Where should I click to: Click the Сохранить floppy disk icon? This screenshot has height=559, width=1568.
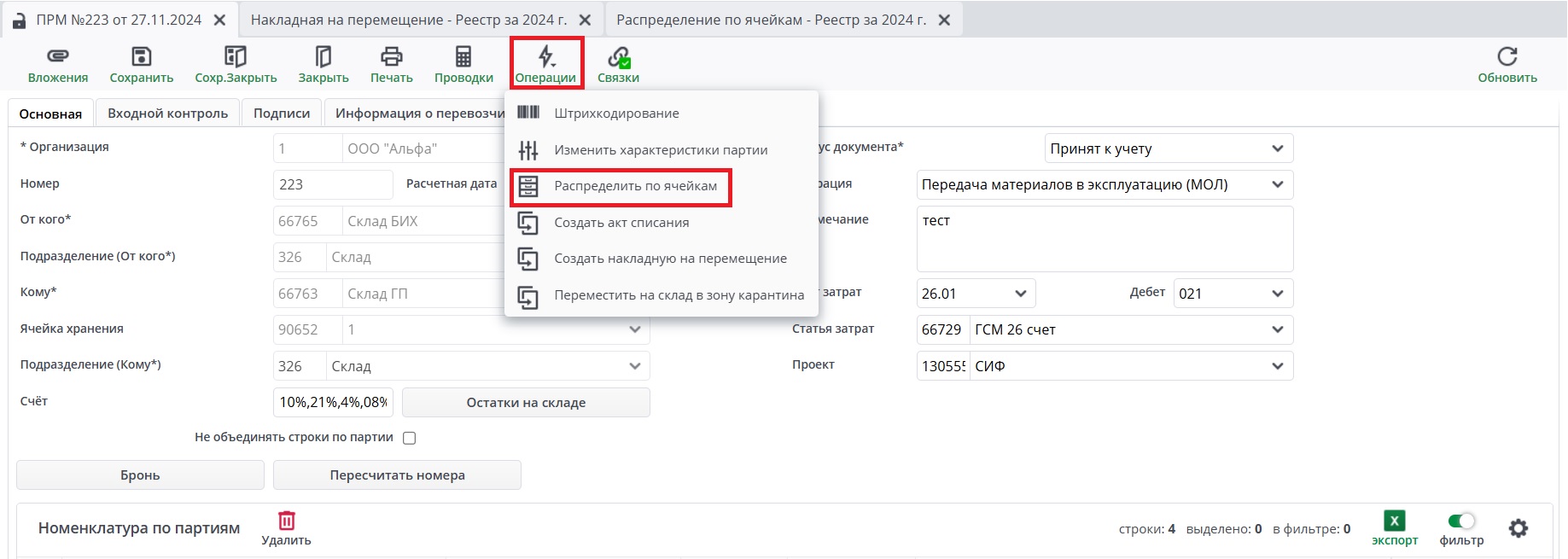(x=141, y=56)
